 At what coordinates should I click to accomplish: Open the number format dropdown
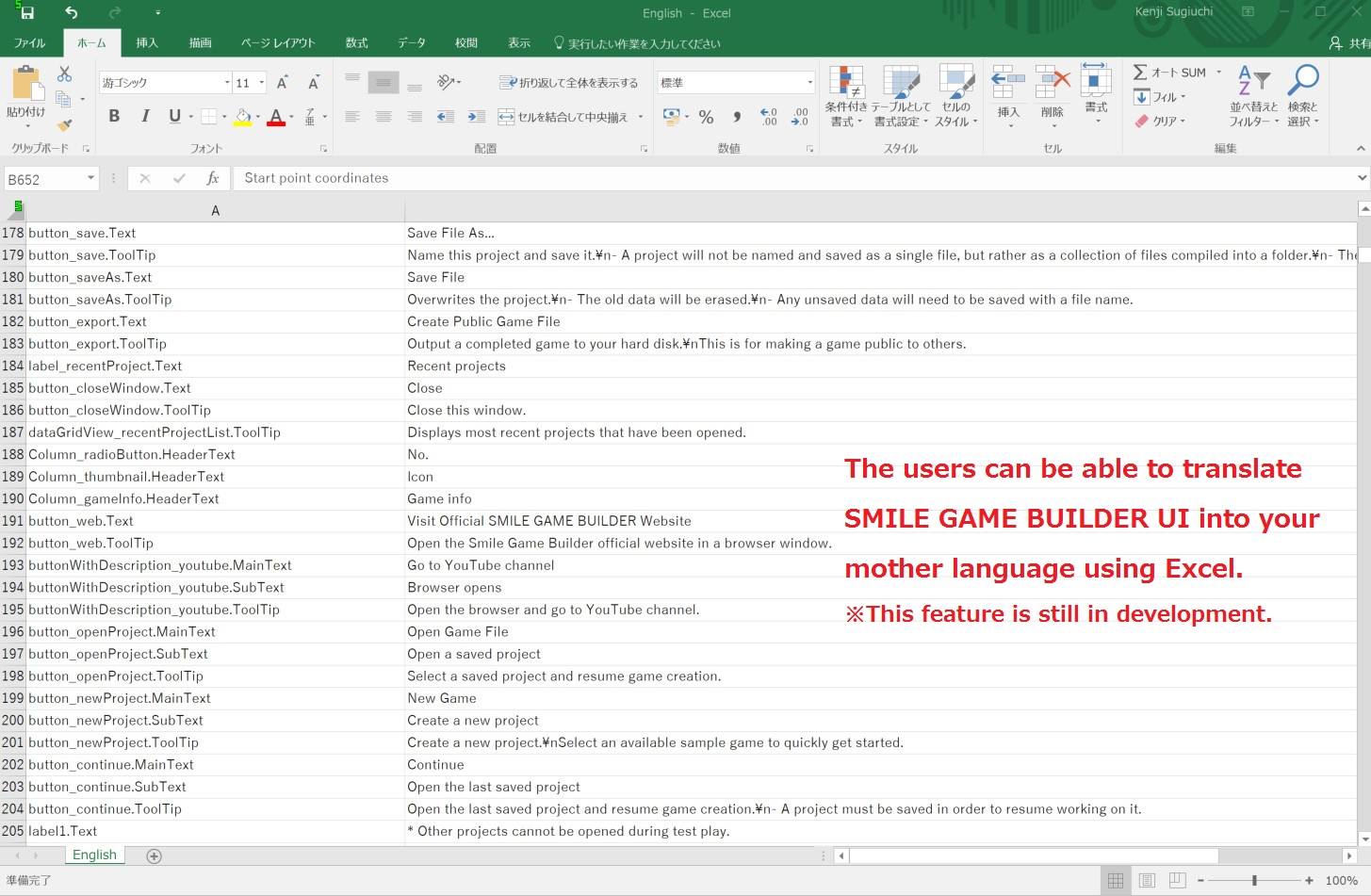point(809,83)
